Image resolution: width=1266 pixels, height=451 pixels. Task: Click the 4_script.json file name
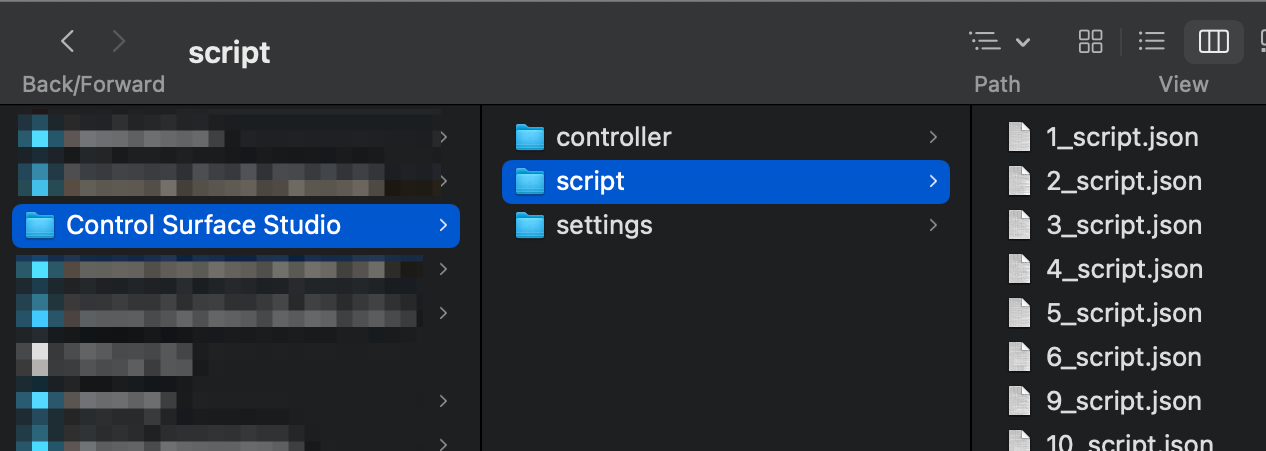[x=1124, y=269]
